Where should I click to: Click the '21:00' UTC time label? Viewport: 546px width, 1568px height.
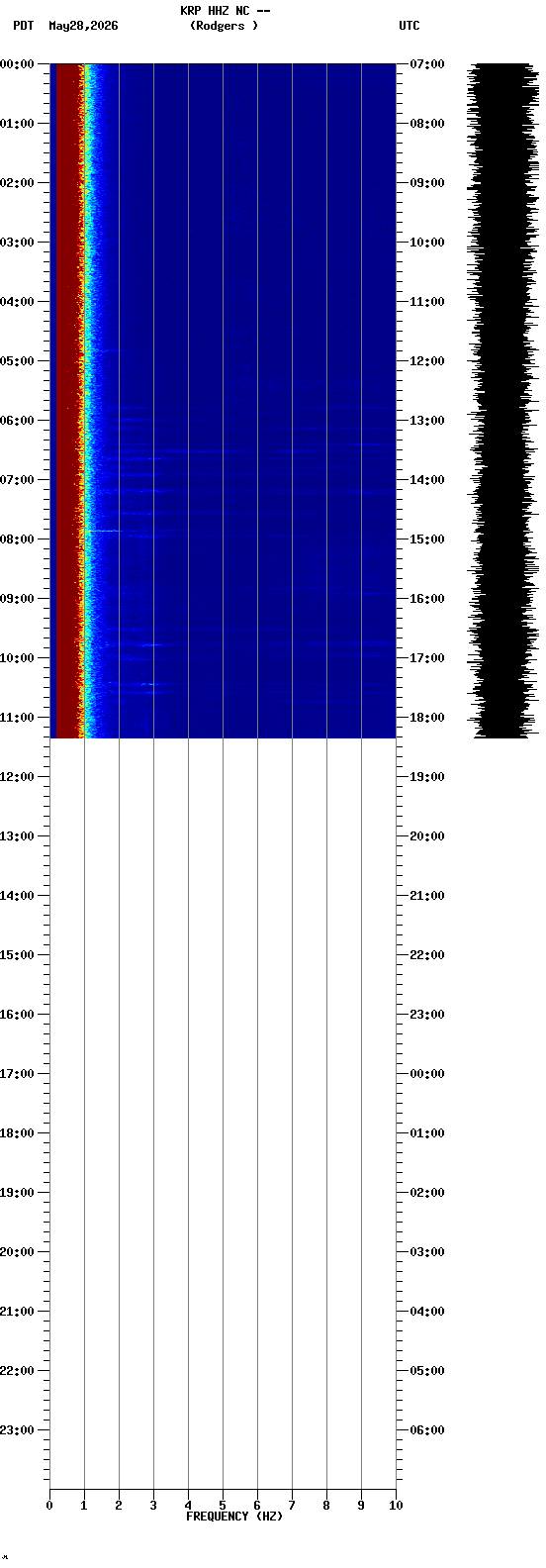427,896
